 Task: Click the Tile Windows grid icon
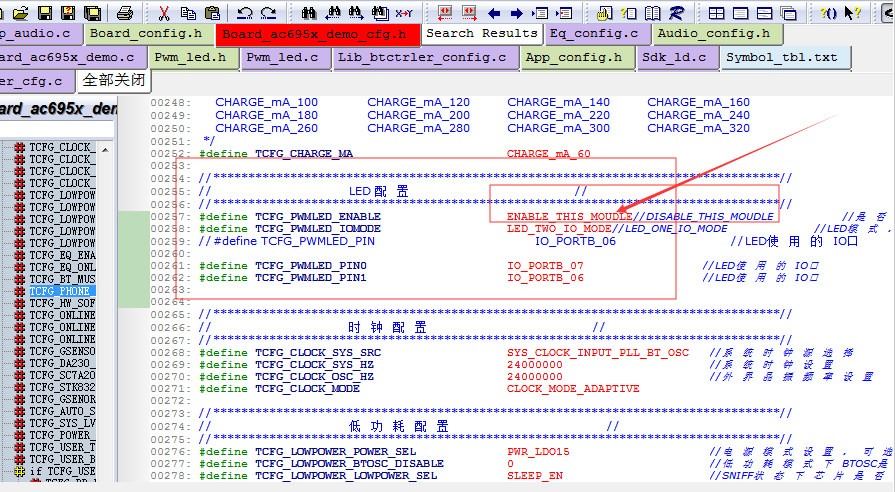click(716, 13)
